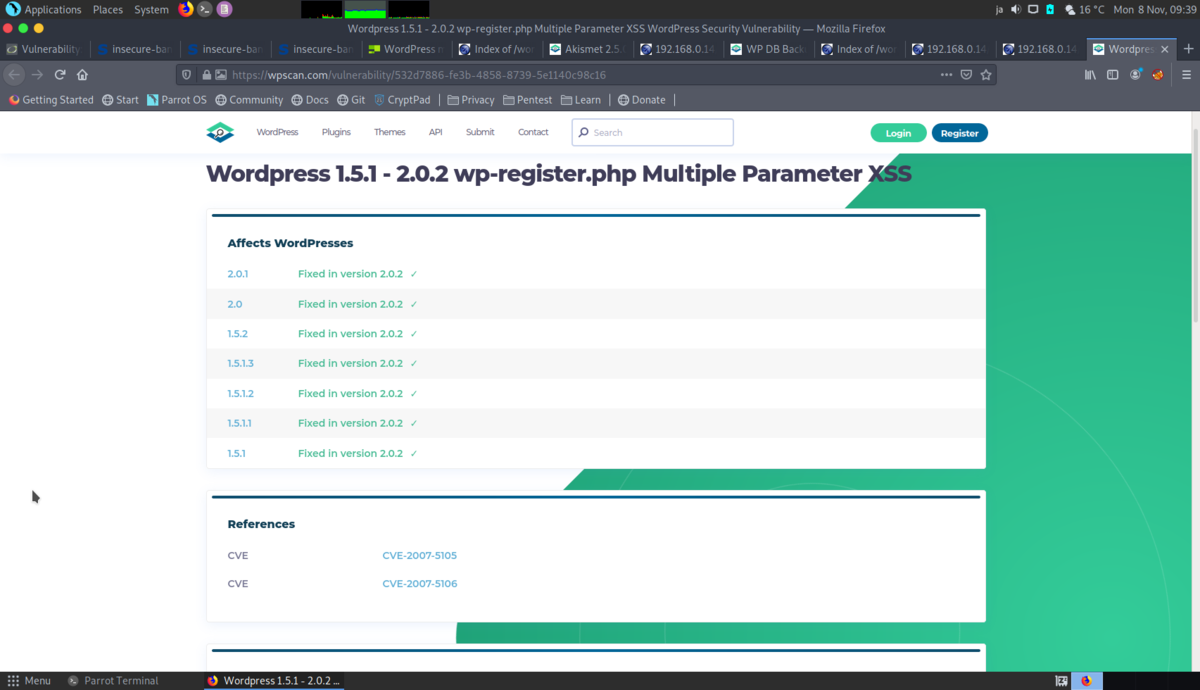Open the Contact nav link

coord(533,132)
